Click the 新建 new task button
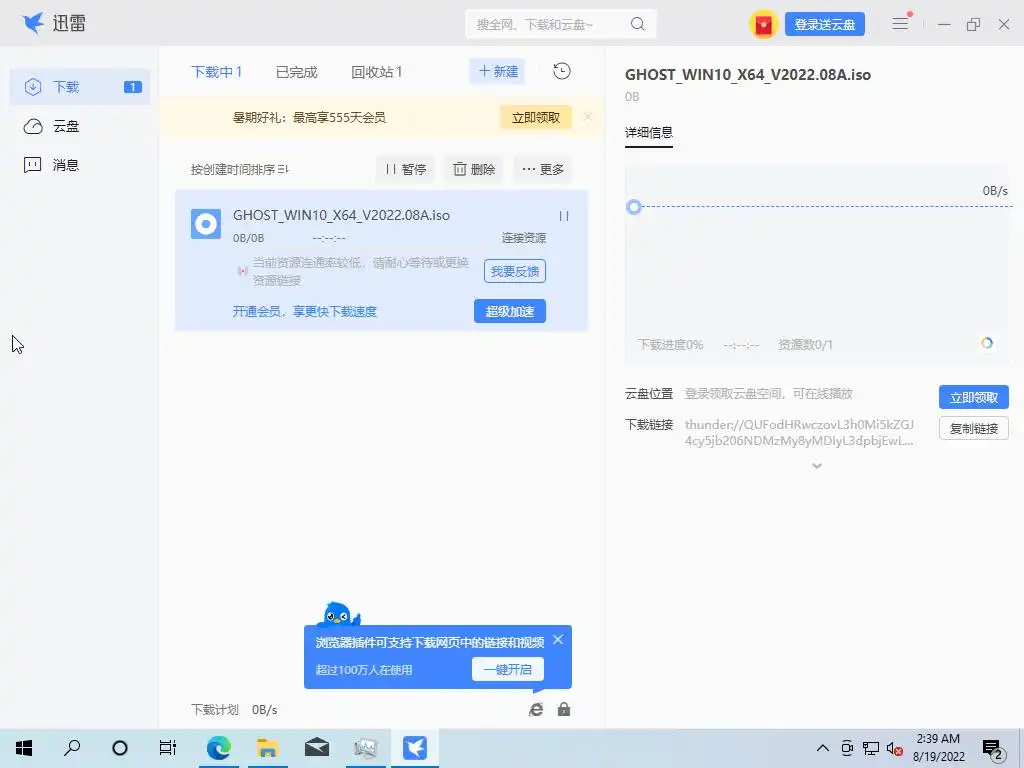Image resolution: width=1024 pixels, height=768 pixels. 498,71
